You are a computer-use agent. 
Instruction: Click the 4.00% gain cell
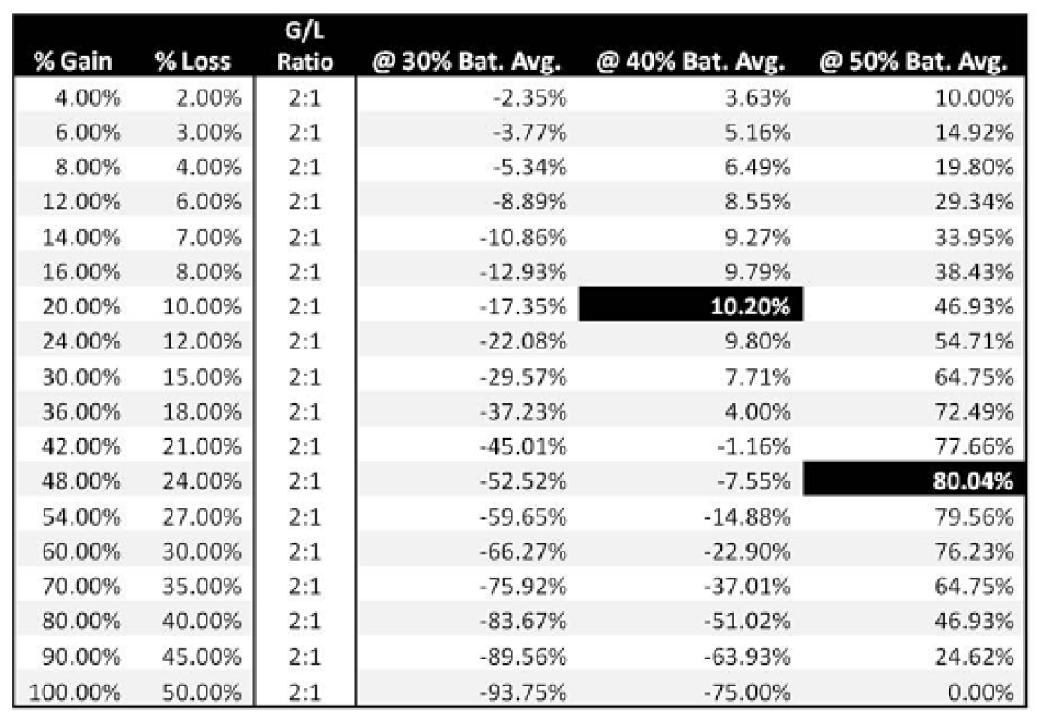tap(87, 98)
